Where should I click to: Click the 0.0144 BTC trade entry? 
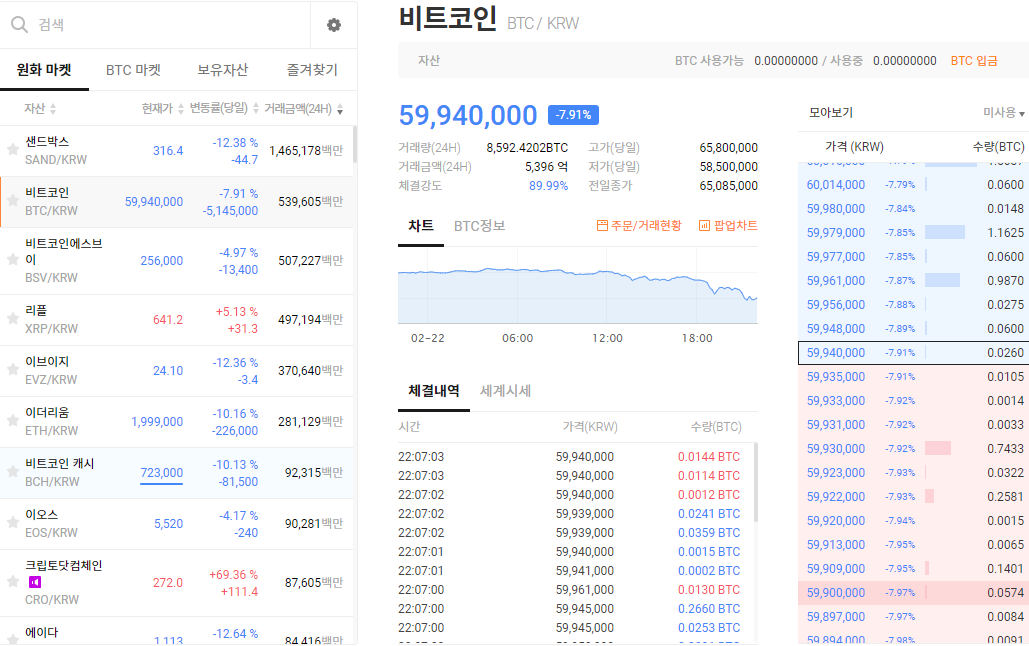[709, 457]
